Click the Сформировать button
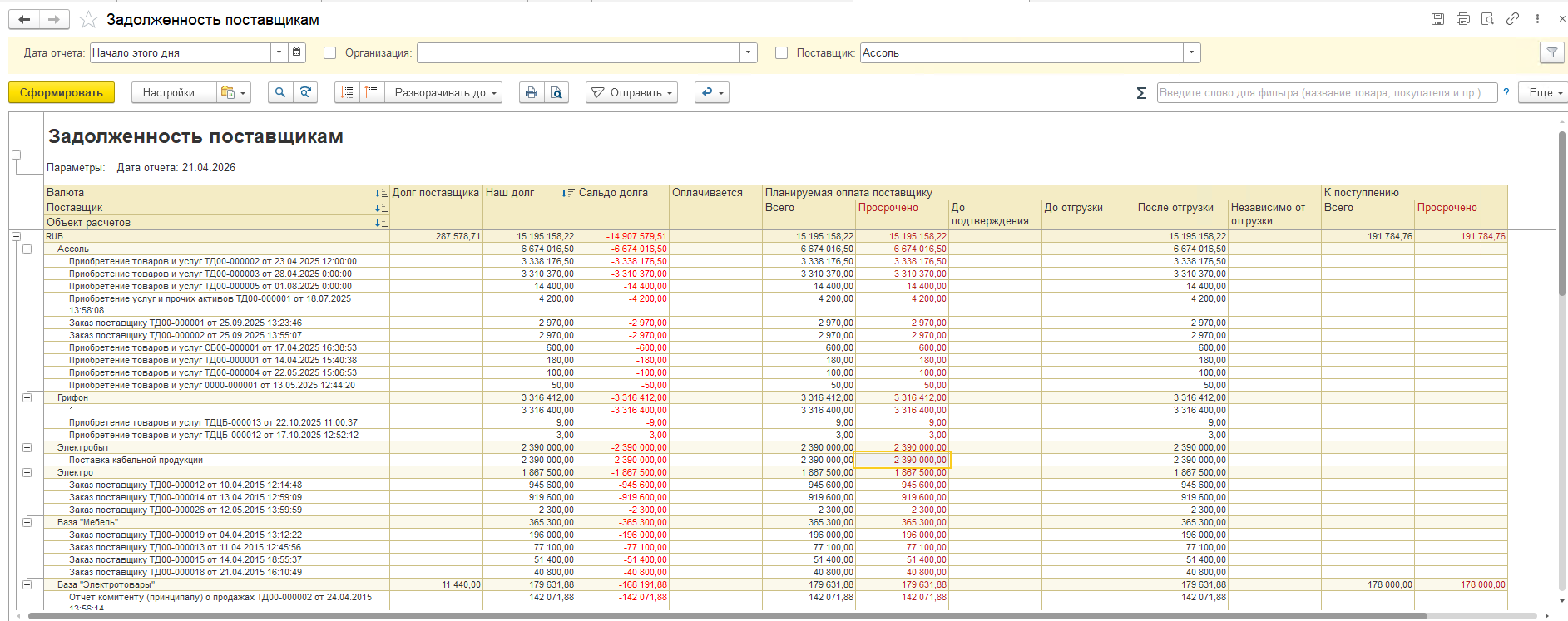The height and width of the screenshot is (621, 1568). point(62,92)
